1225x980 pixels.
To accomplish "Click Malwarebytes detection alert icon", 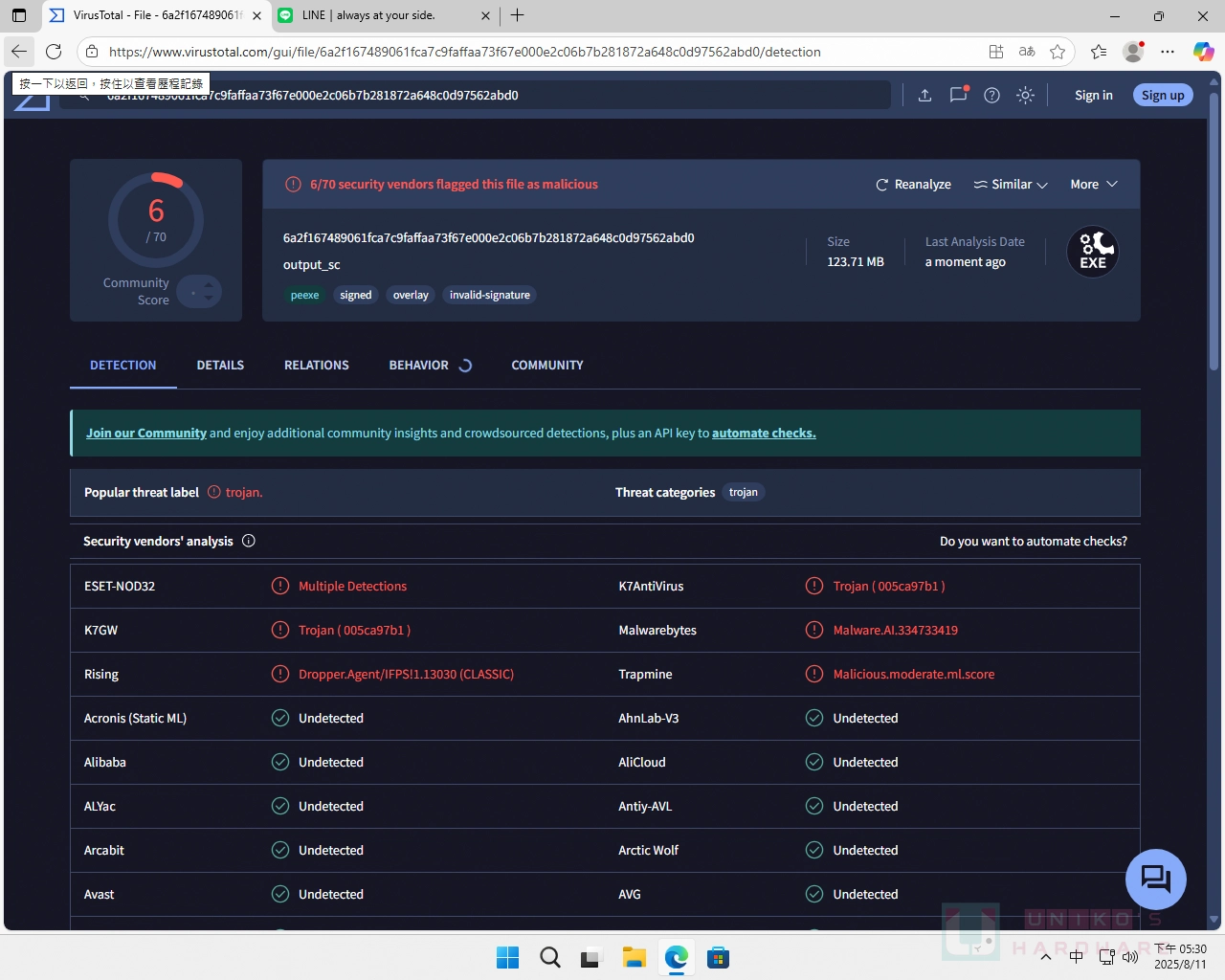I will coord(814,630).
